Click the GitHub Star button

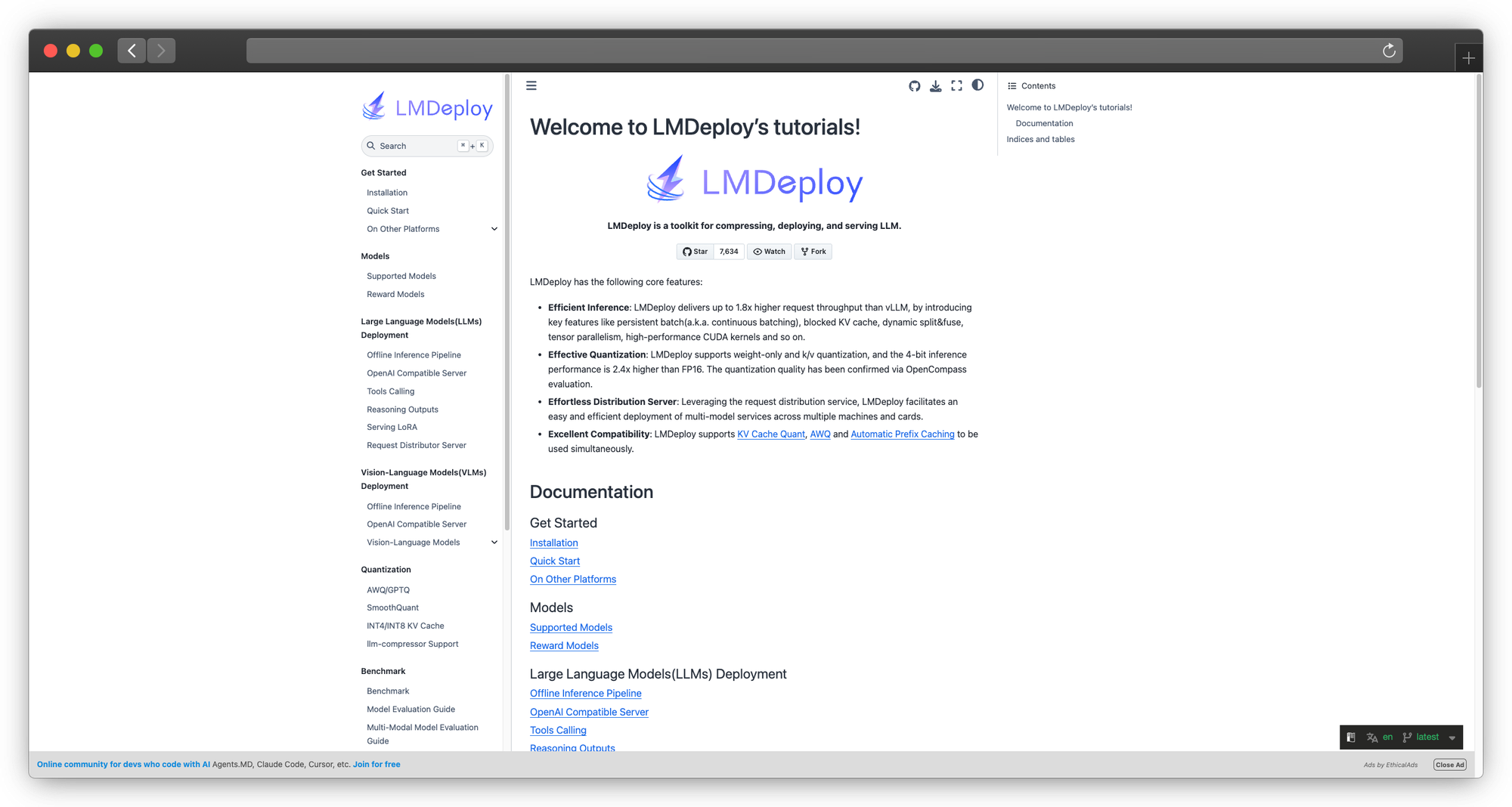point(696,252)
